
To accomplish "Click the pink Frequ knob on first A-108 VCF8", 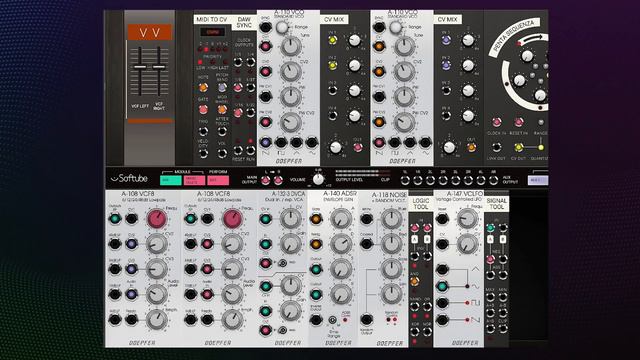I will pos(156,219).
